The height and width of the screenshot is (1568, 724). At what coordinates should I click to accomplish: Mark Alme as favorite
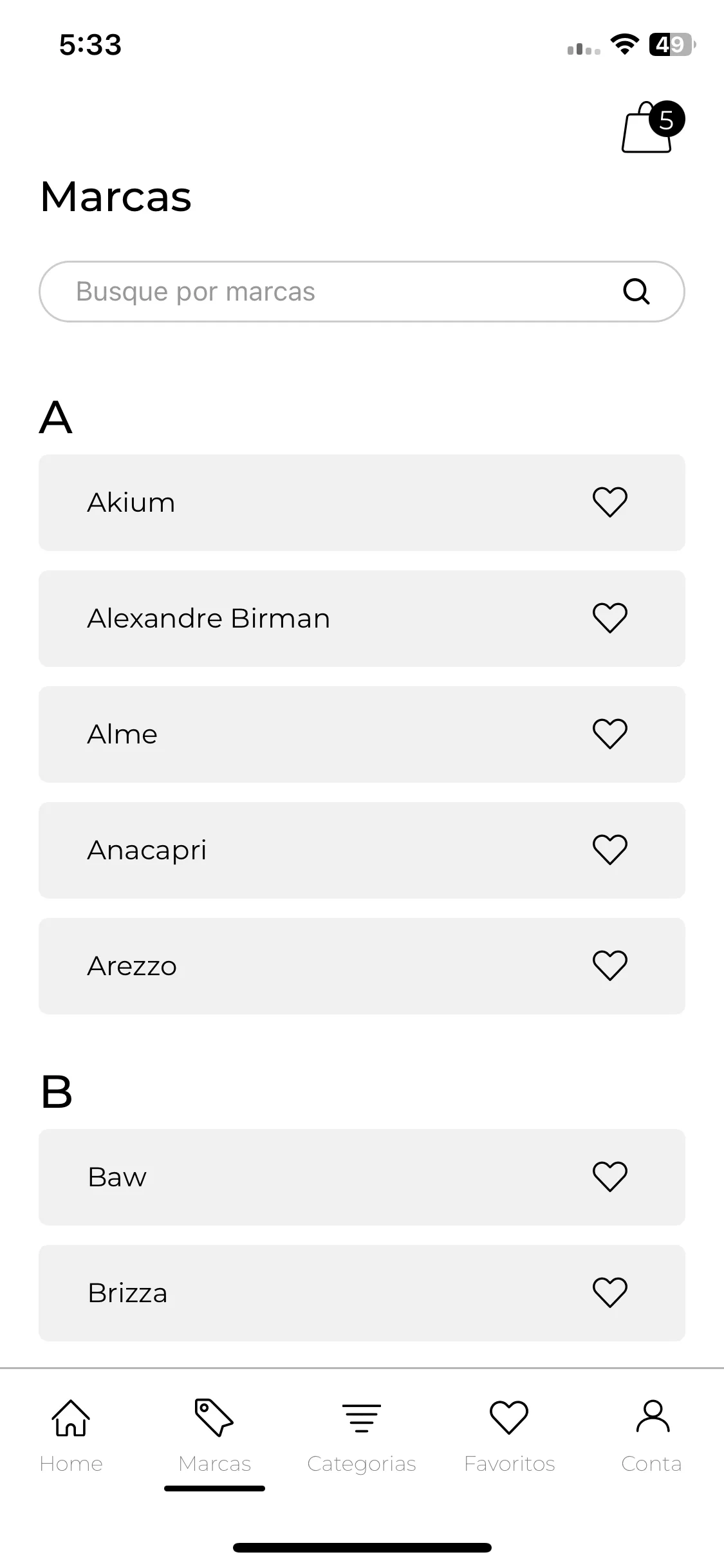point(609,734)
